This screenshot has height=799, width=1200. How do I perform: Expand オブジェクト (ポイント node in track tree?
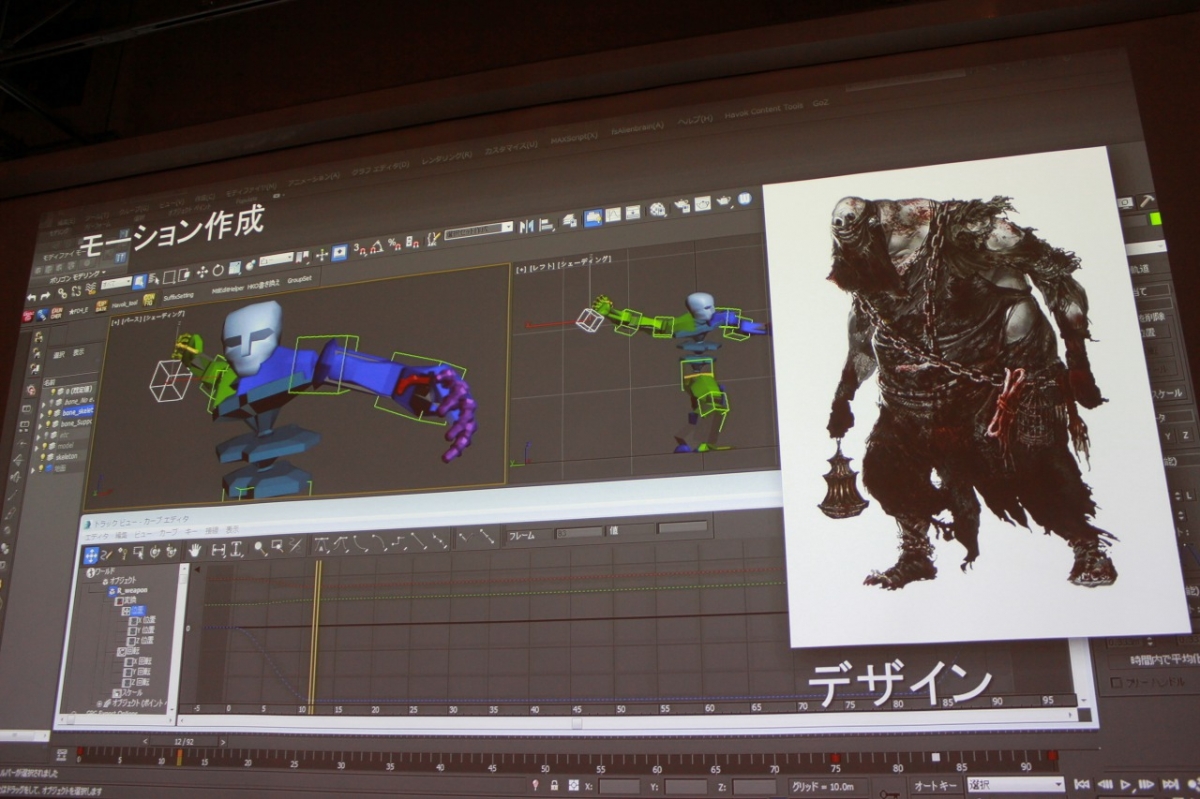(x=99, y=703)
